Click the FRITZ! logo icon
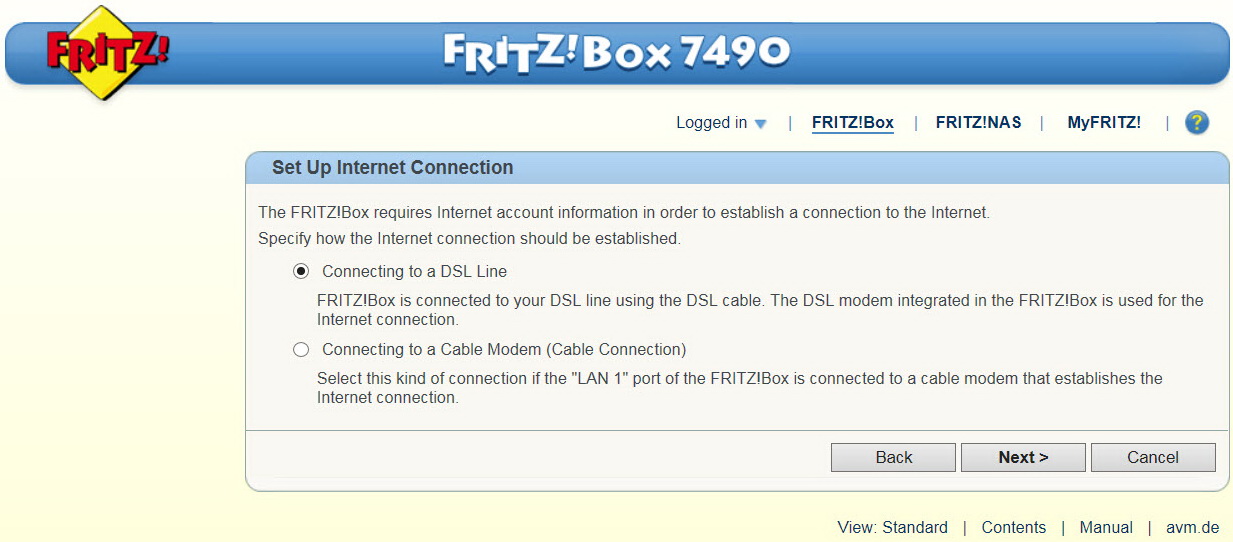The height and width of the screenshot is (542, 1233). [x=107, y=51]
